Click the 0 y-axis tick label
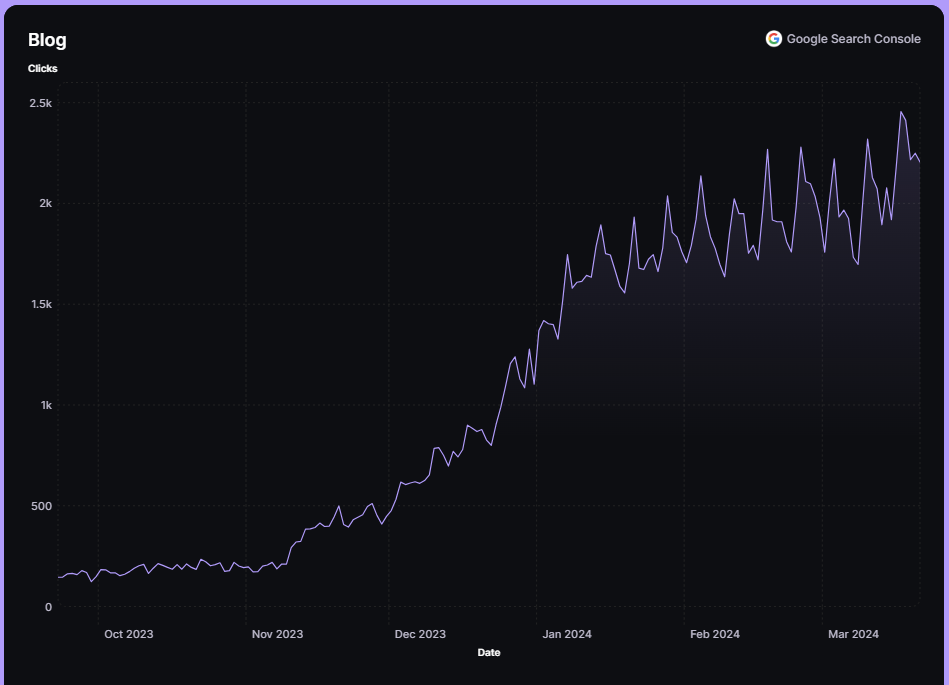949x685 pixels. pos(48,607)
